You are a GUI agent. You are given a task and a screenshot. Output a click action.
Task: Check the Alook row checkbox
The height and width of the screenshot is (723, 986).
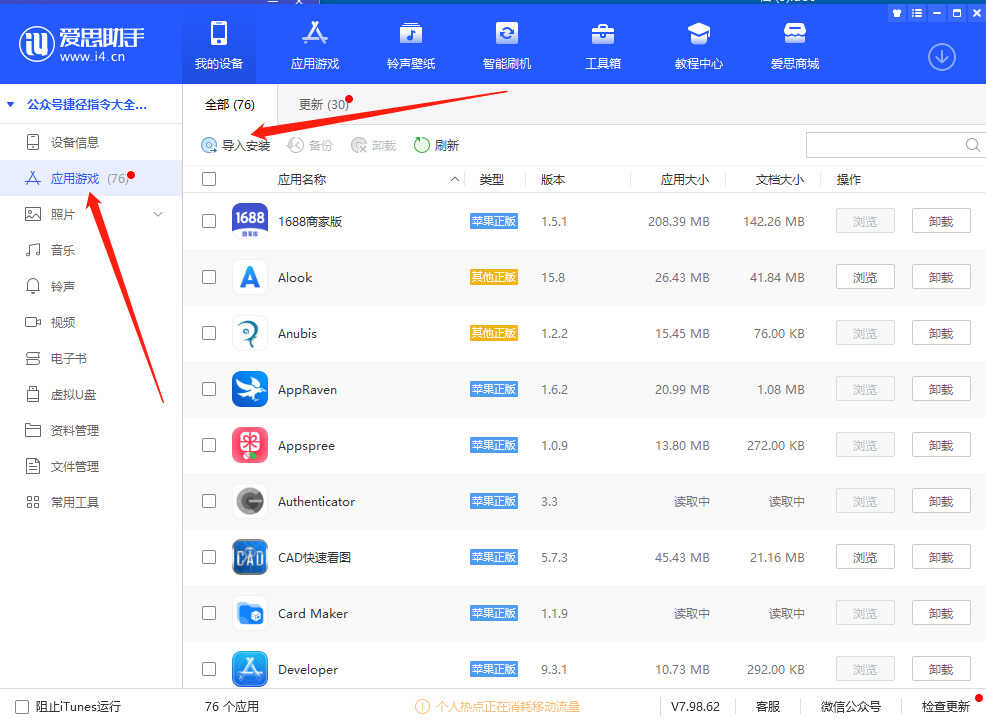[209, 277]
